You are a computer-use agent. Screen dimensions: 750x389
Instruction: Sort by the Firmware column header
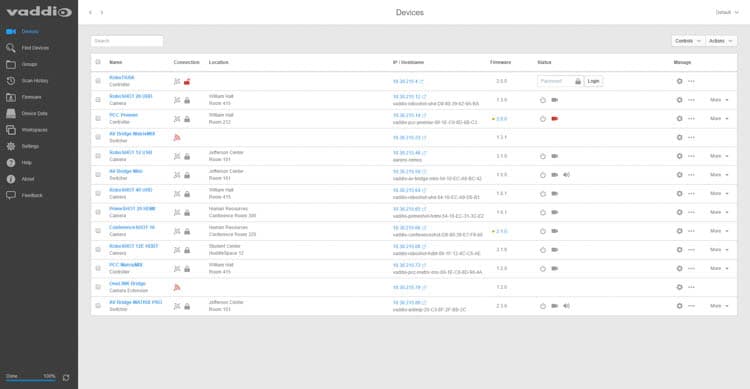coord(500,62)
